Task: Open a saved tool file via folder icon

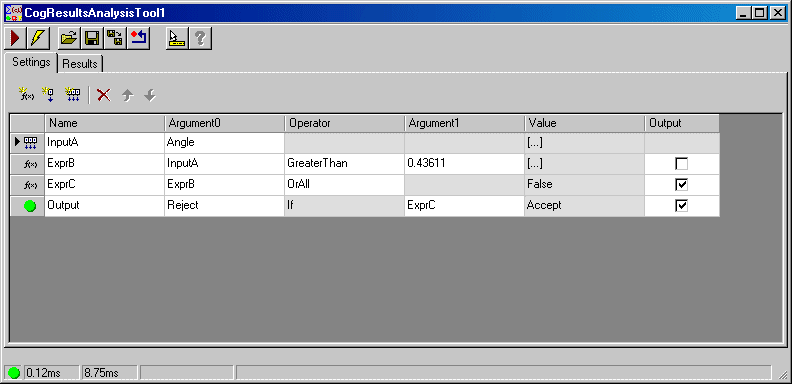Action: [x=68, y=38]
